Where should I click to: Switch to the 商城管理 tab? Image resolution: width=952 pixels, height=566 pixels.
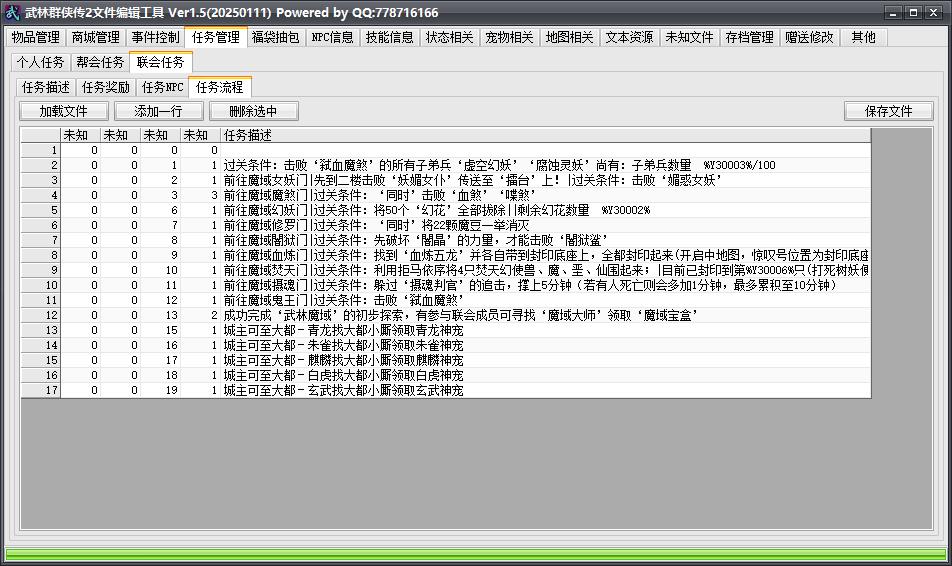pyautogui.click(x=95, y=37)
